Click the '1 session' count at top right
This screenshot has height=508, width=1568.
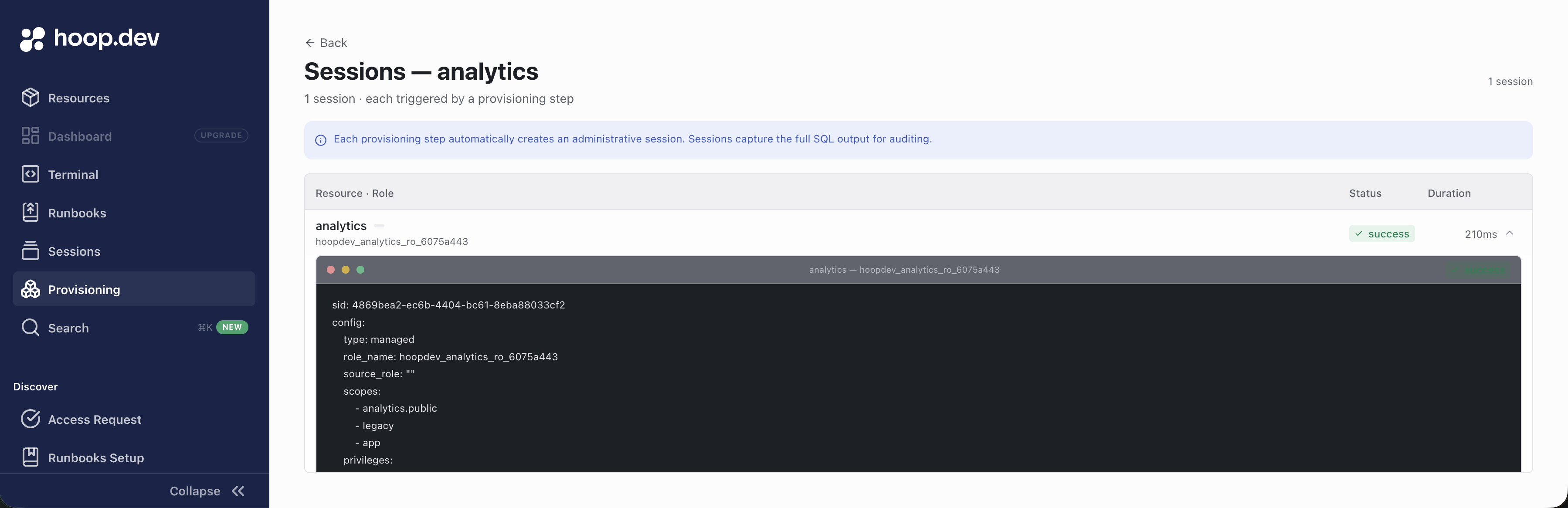(x=1510, y=81)
